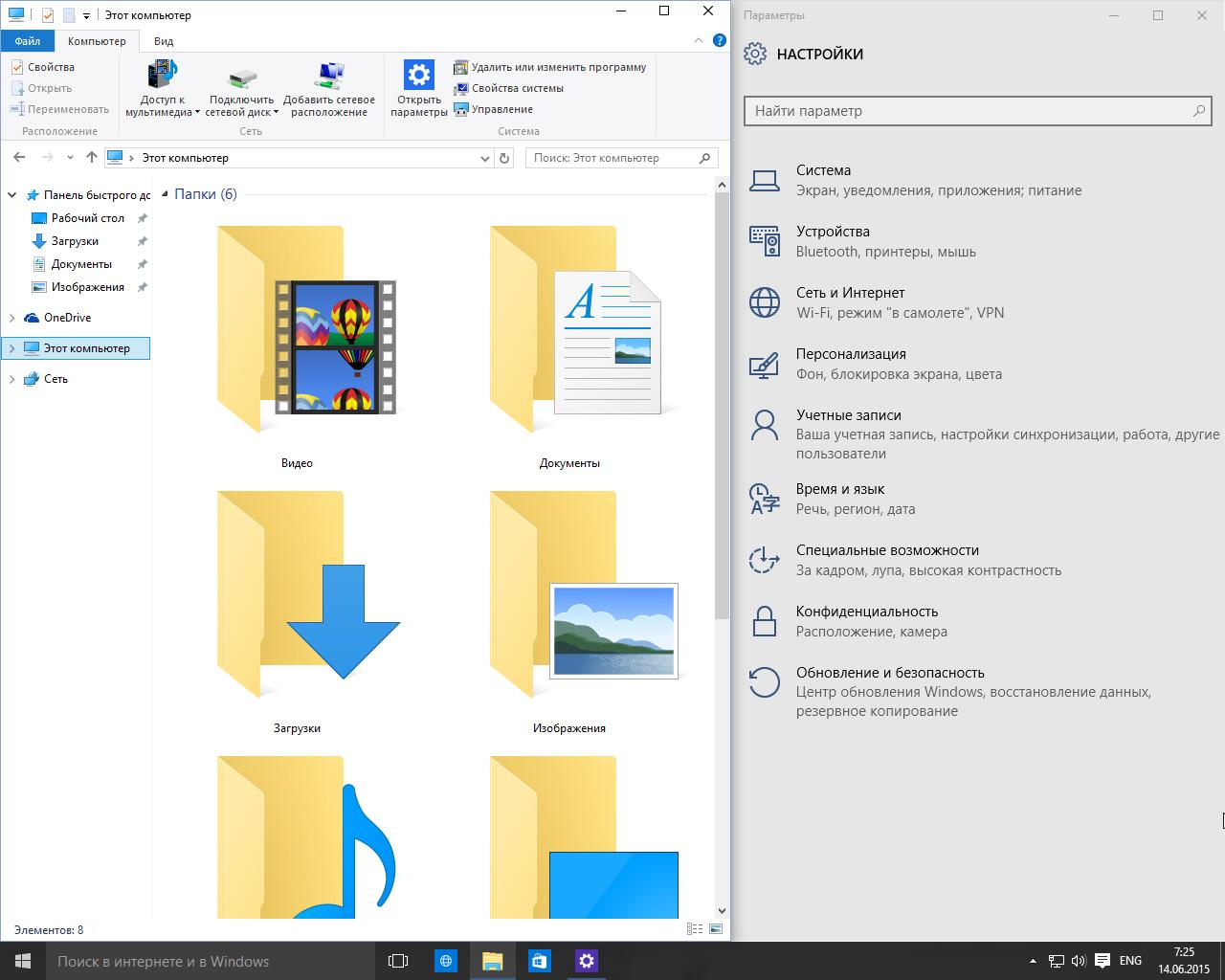Screen dimensions: 1225x980
Task: Select the Изображения folder
Action: [x=569, y=612]
